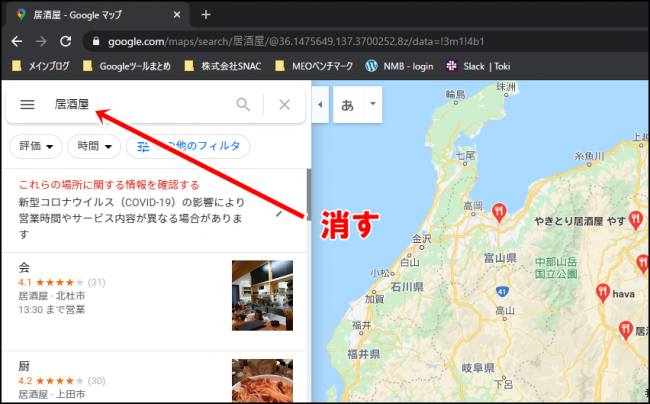Screen dimensions: 650x404
Task: Click the address bar URL
Action: [296, 41]
